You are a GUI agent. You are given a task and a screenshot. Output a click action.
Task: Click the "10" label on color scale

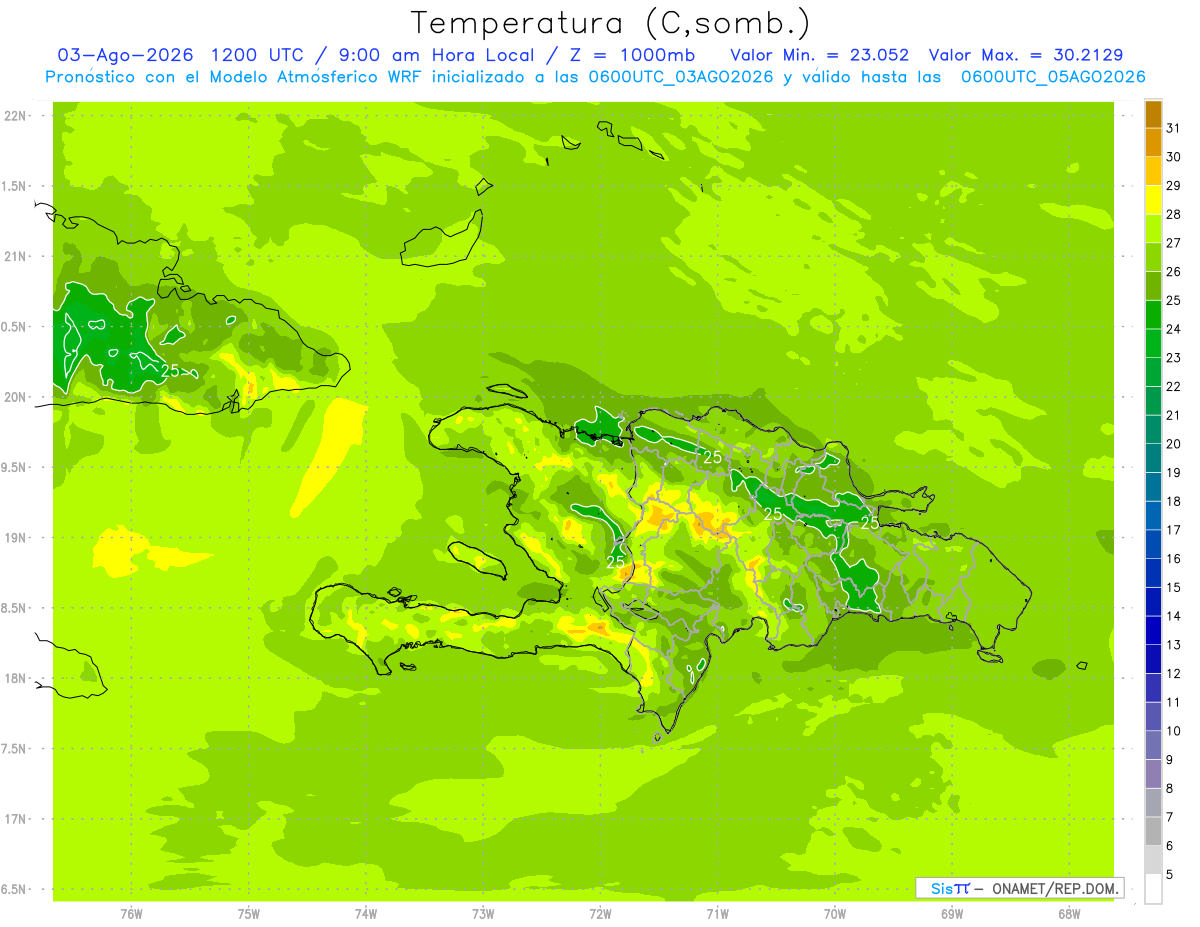pyautogui.click(x=1174, y=731)
